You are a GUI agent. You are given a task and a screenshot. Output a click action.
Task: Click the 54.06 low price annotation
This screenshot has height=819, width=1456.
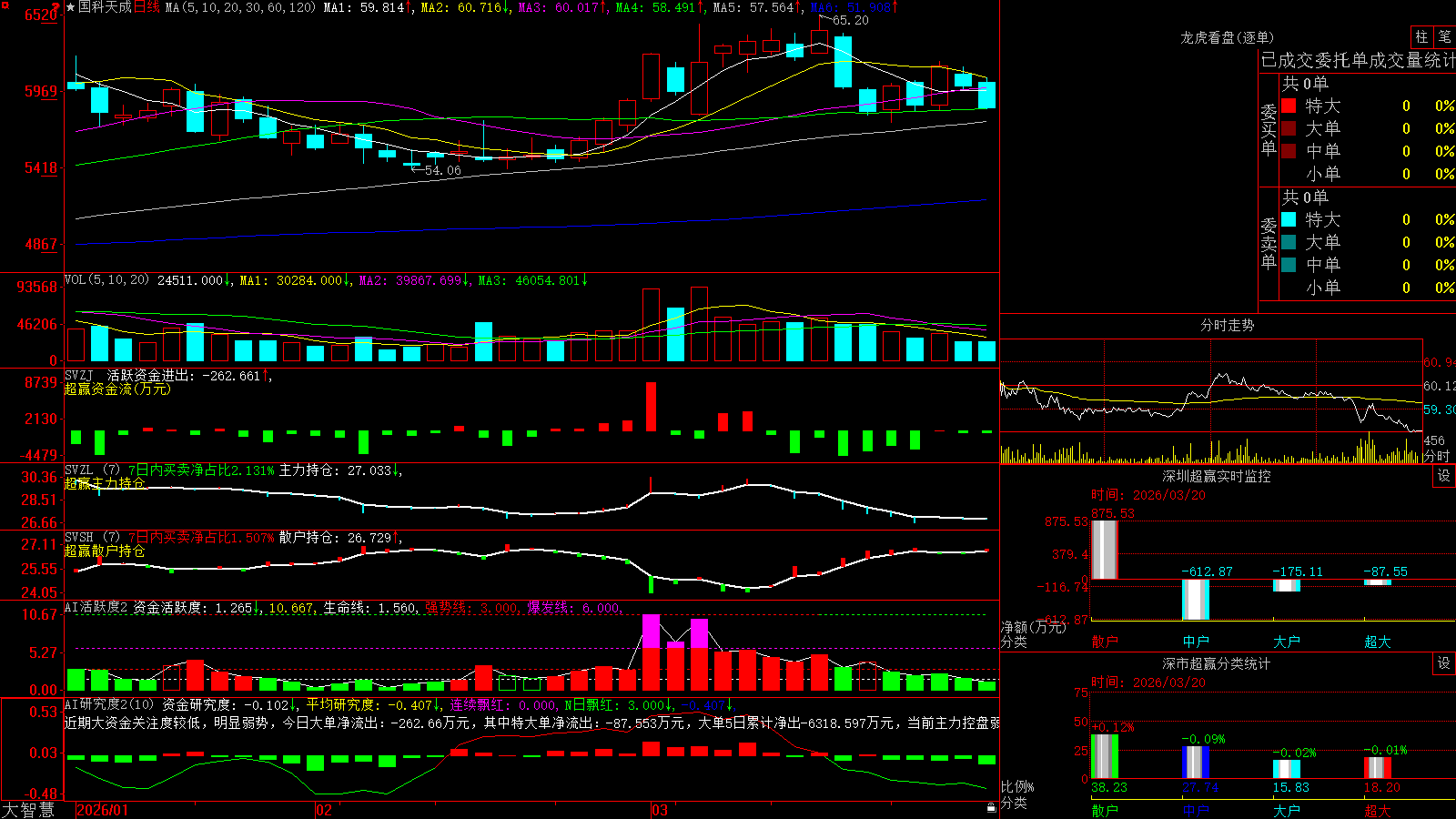442,170
